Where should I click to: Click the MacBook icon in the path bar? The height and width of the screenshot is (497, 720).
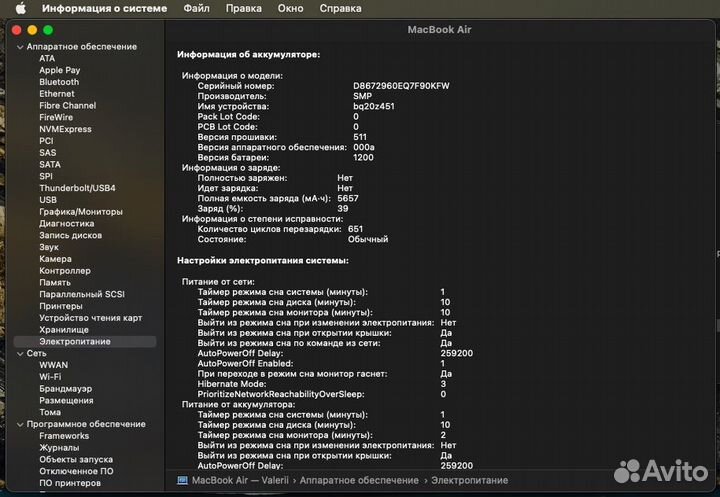point(182,481)
